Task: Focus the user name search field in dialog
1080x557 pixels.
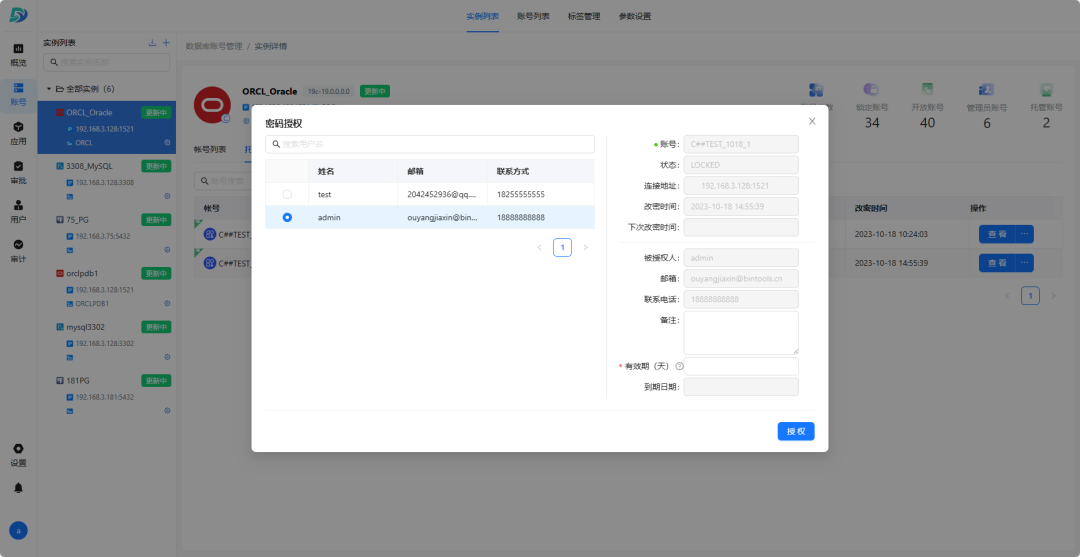Action: pos(430,144)
